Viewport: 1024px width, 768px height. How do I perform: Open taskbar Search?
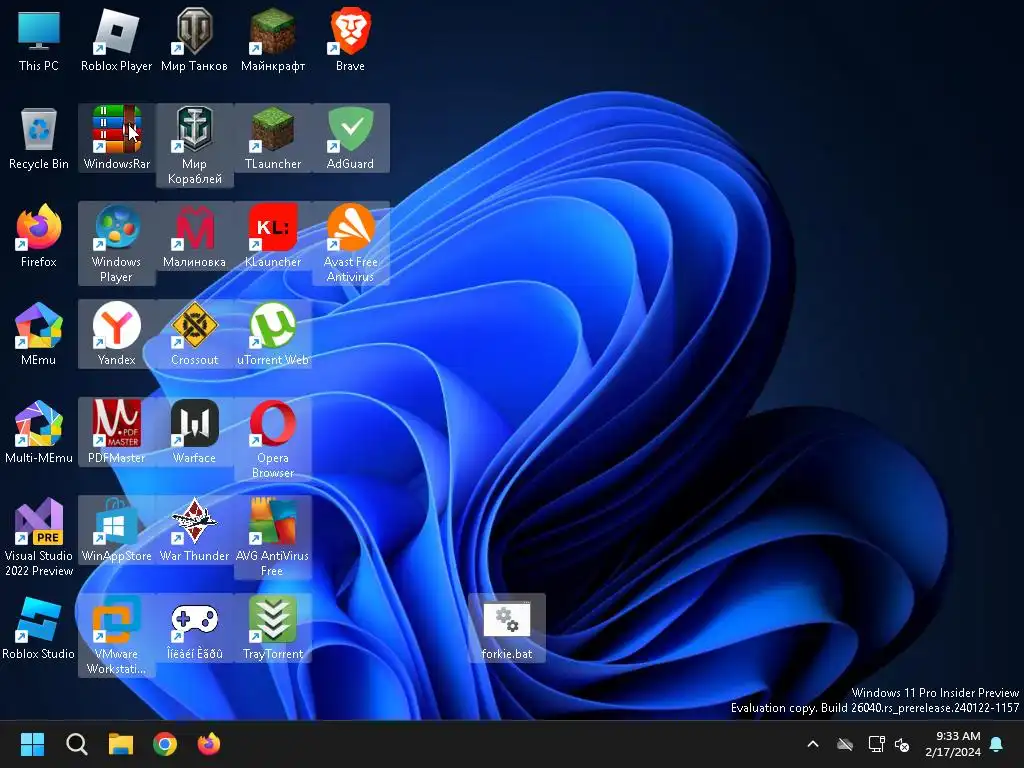tap(76, 744)
